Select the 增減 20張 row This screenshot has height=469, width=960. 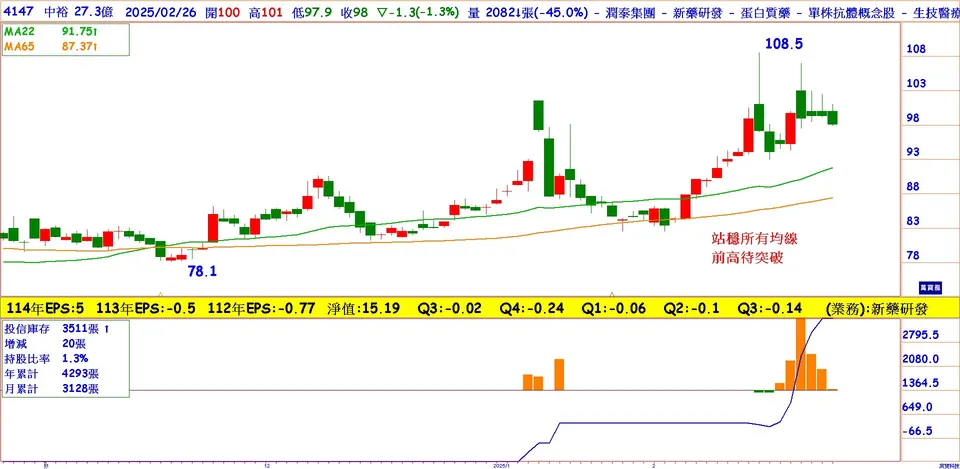tap(43, 344)
